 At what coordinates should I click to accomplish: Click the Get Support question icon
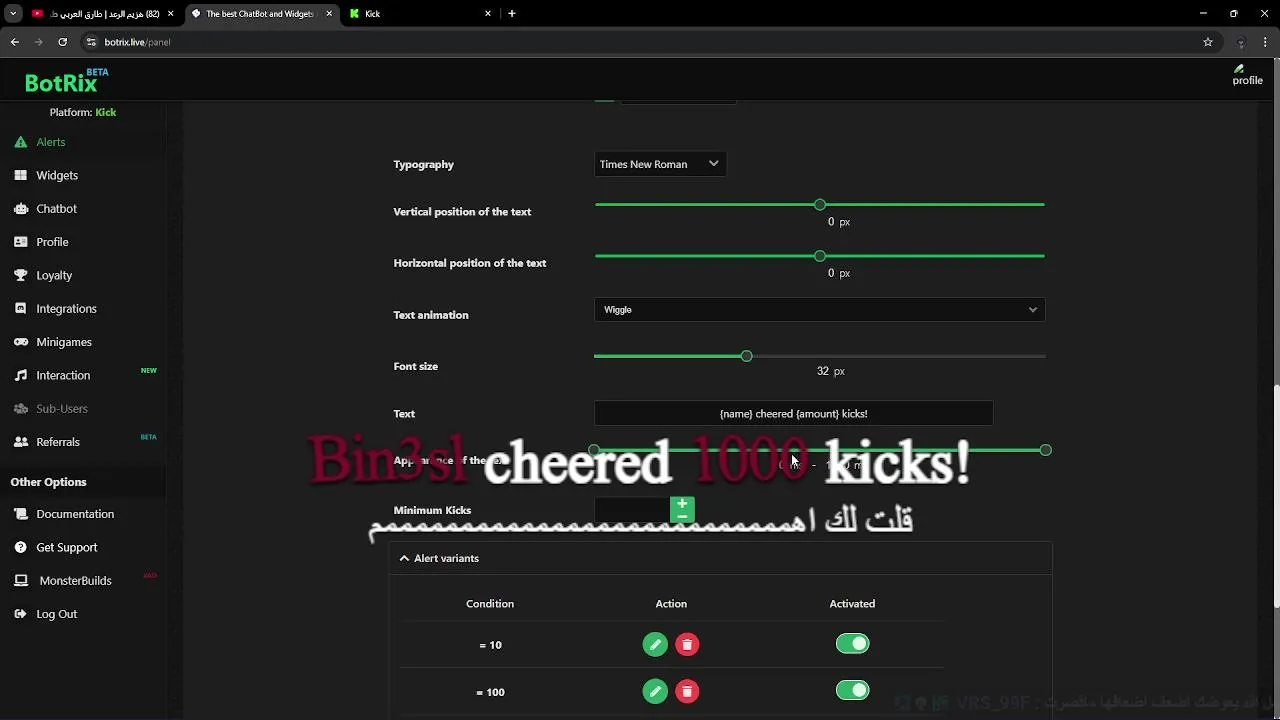[20, 547]
